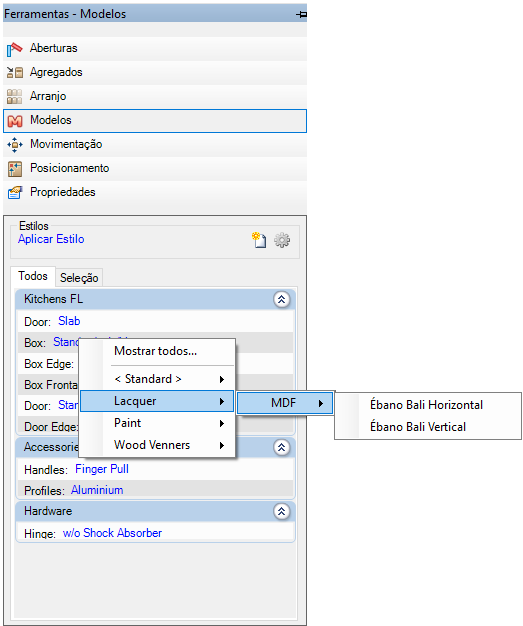Open the Propriedades icon
The width and height of the screenshot is (523, 626).
click(x=15, y=192)
